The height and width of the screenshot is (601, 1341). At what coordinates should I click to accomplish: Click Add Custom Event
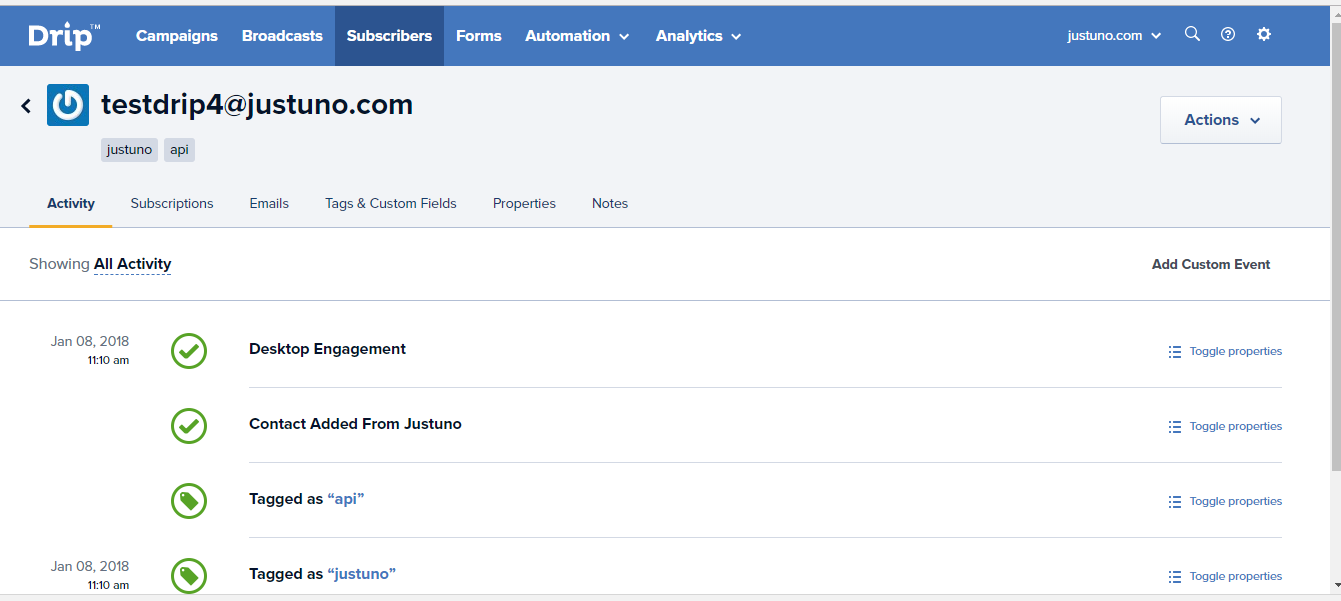[x=1210, y=264]
